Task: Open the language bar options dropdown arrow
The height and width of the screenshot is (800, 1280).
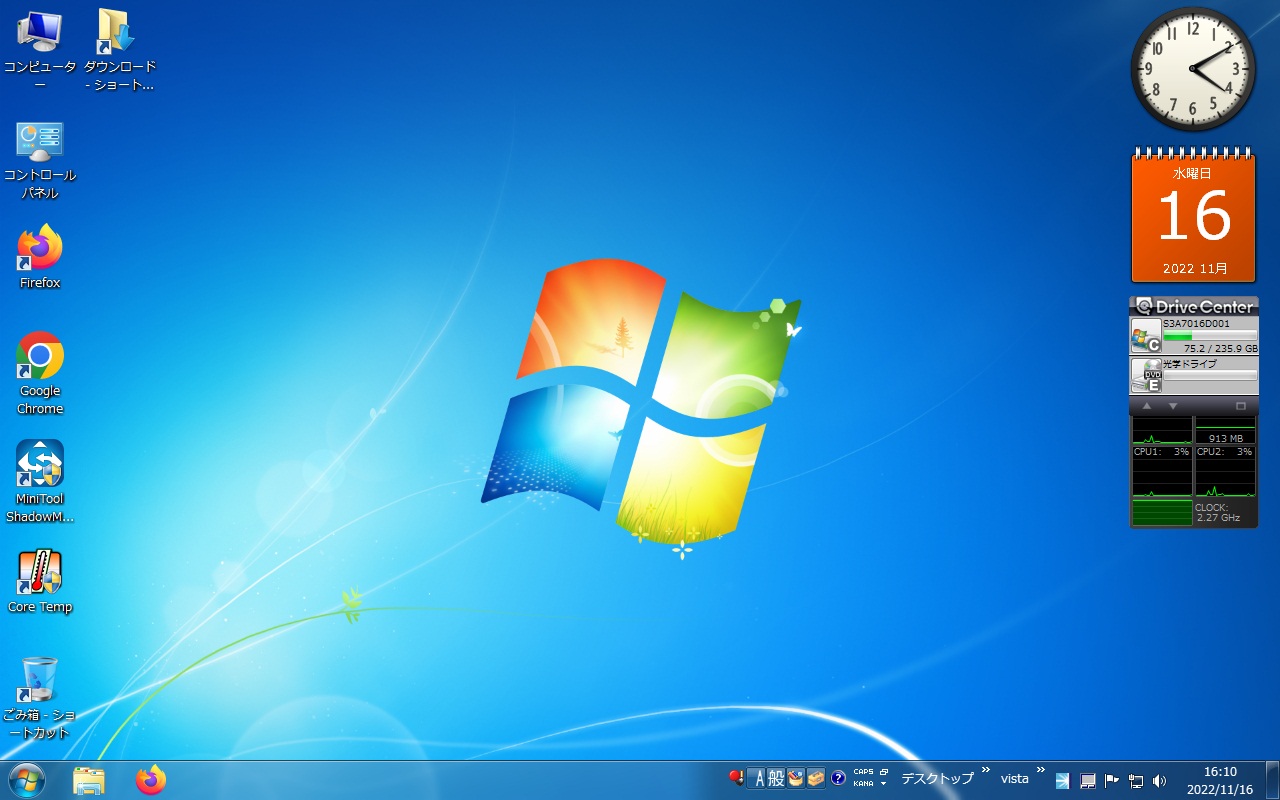Action: [884, 784]
